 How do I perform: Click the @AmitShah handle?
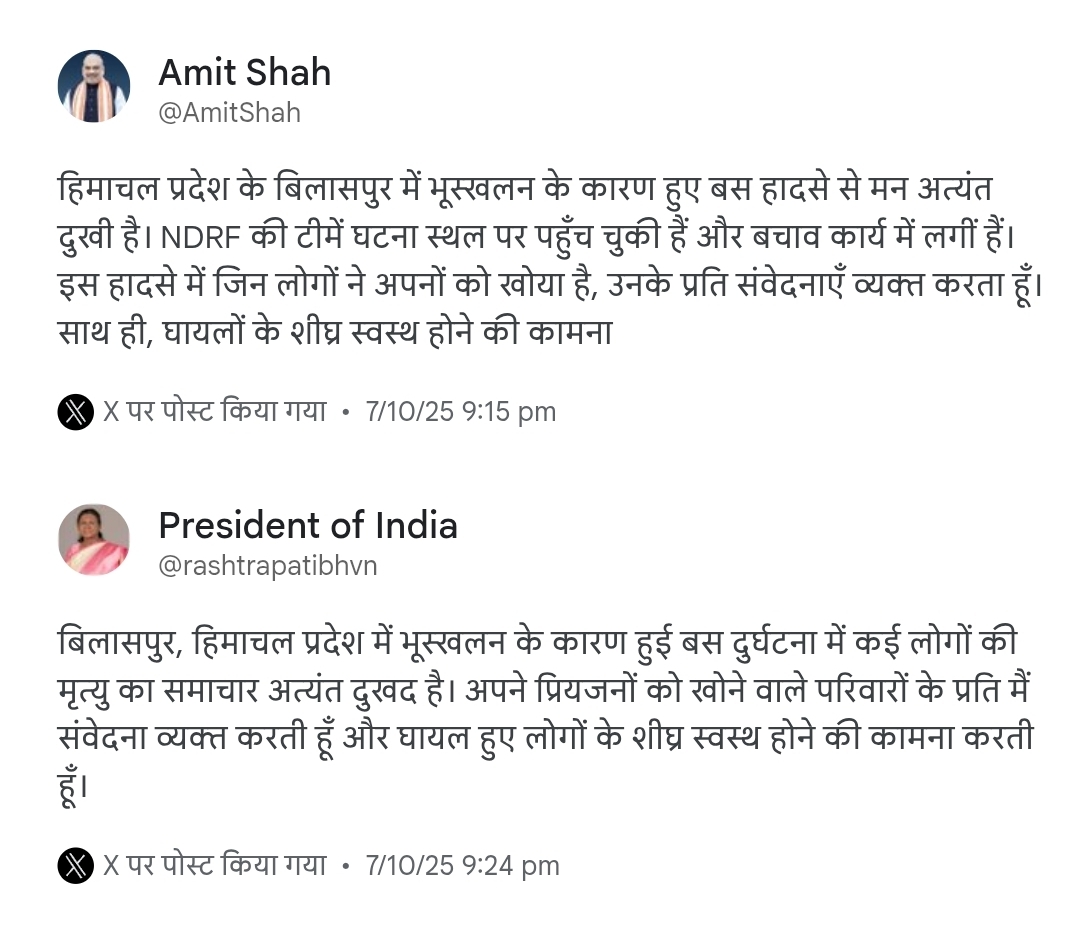click(229, 112)
